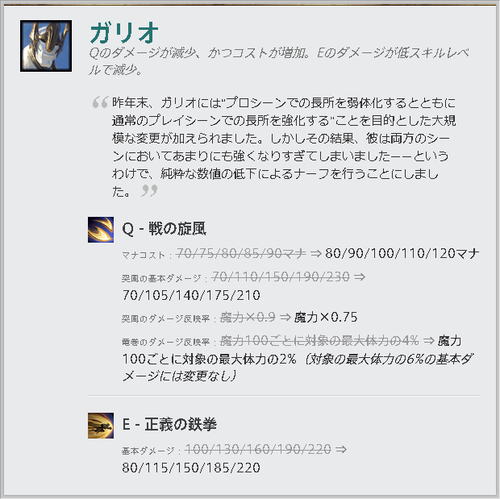Click the struck-through ratio 魔力×0.9
The image size is (500, 499).
point(248,317)
